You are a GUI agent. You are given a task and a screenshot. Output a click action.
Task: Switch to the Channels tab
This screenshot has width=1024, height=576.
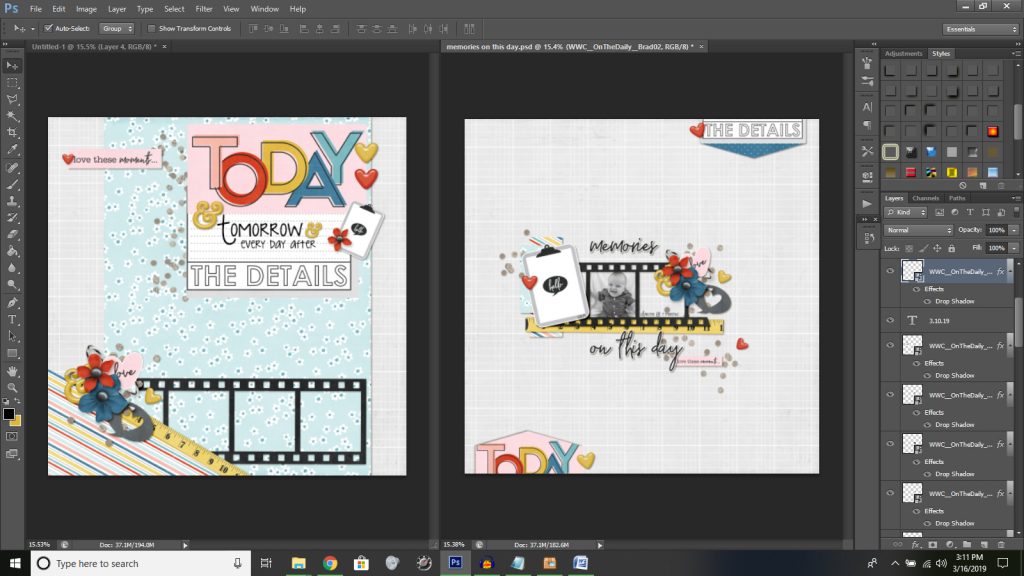926,197
